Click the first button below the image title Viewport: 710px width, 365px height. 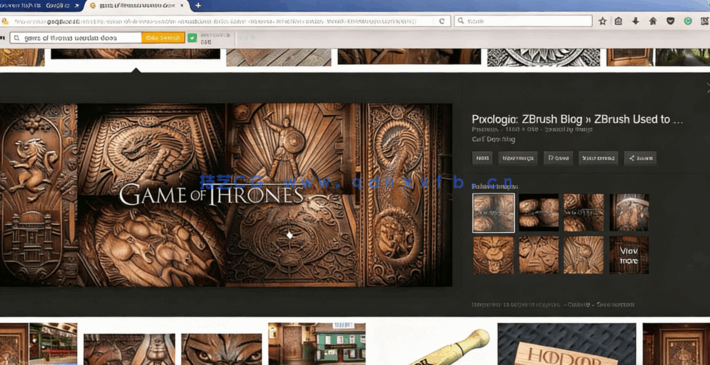tap(482, 158)
